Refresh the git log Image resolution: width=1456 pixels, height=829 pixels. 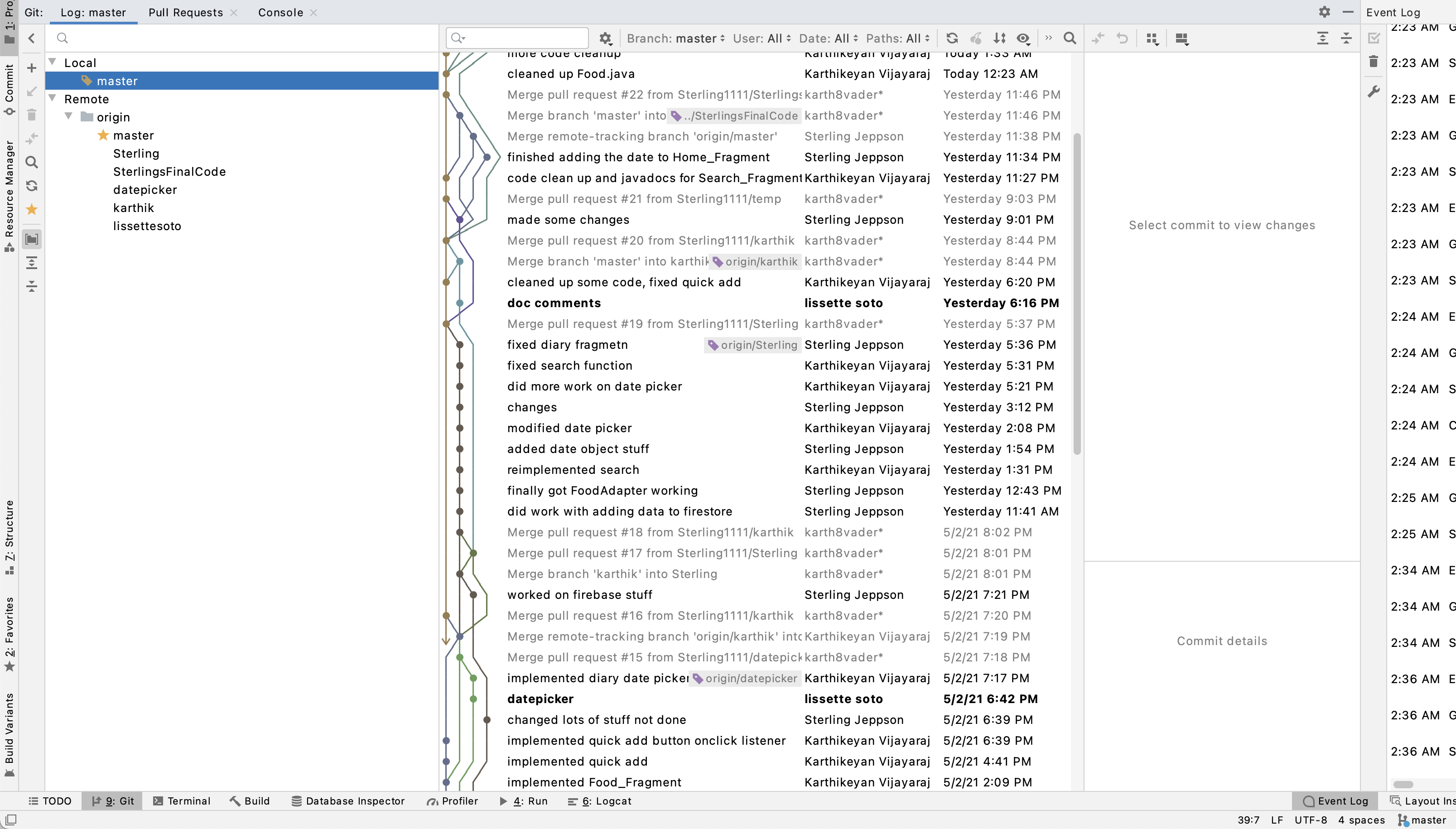(x=952, y=38)
